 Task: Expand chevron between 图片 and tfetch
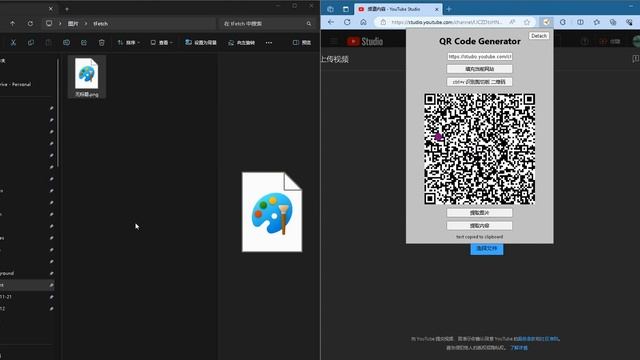(x=86, y=24)
